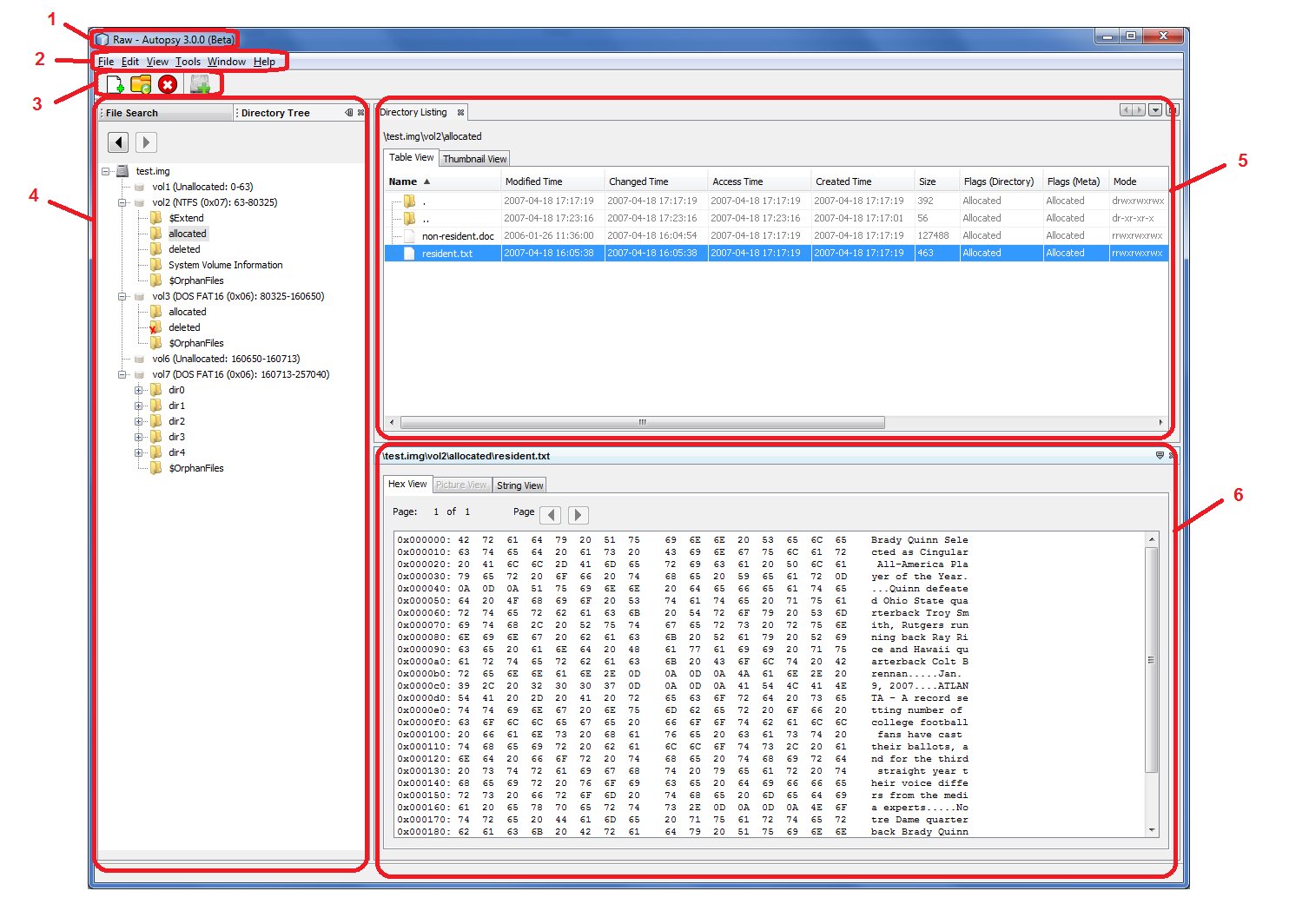Collapse the vol7 DOS FAT16 node

(x=122, y=374)
